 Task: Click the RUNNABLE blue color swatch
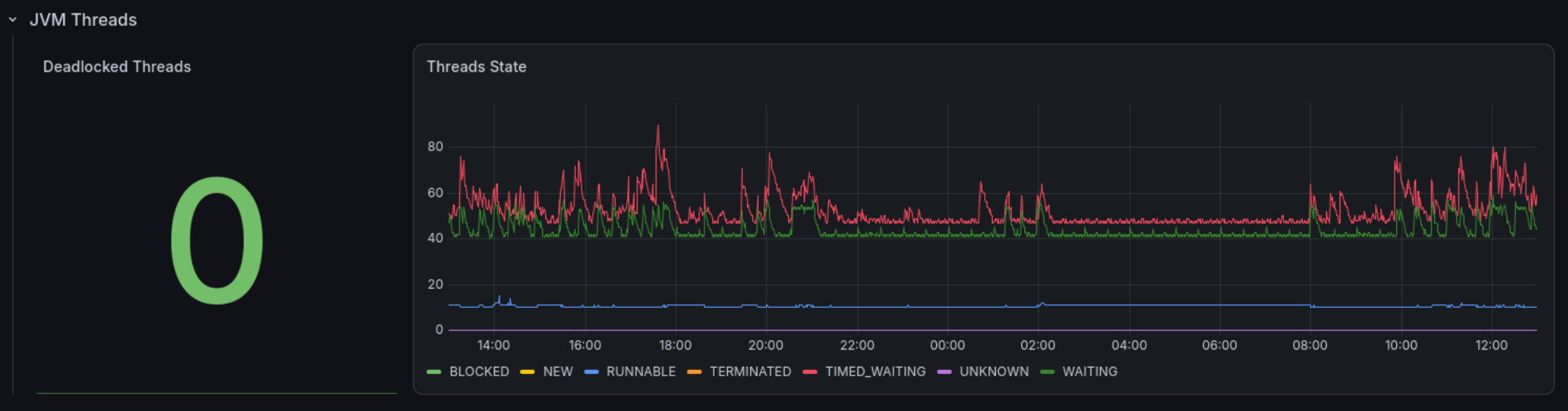click(x=591, y=372)
